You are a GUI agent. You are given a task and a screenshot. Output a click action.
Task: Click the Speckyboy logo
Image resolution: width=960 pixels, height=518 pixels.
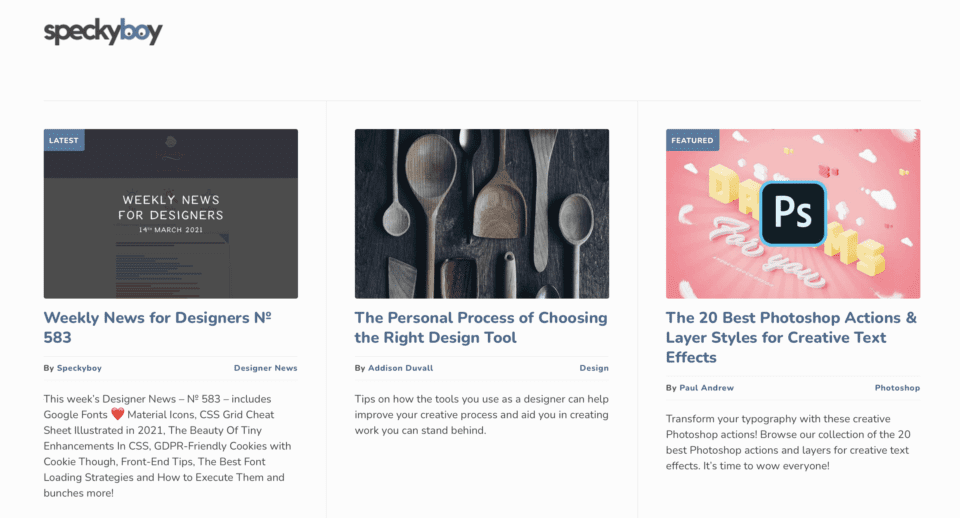pyautogui.click(x=103, y=32)
